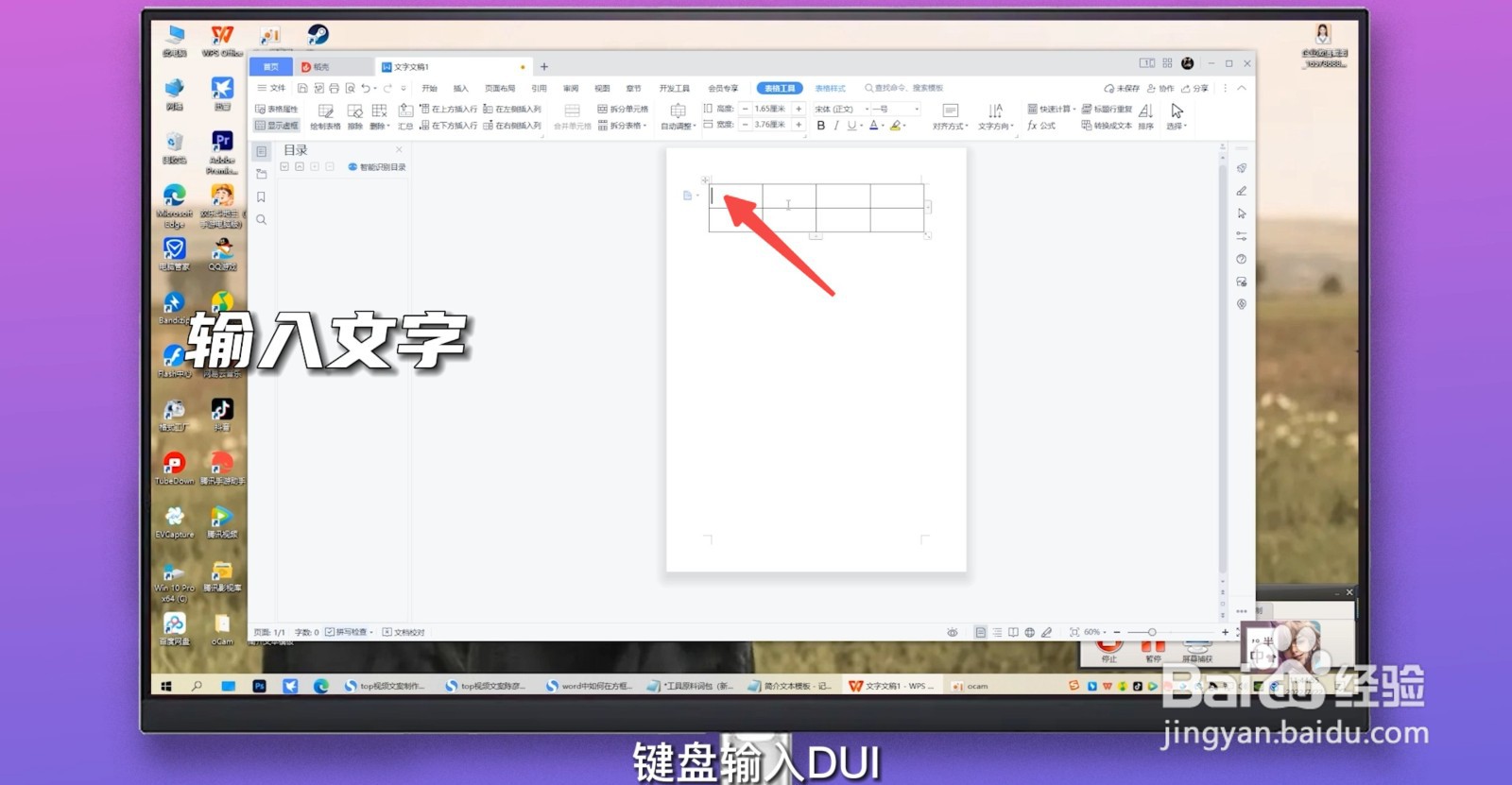Open the font size dropdown 一号
The image size is (1512, 785).
(896, 109)
